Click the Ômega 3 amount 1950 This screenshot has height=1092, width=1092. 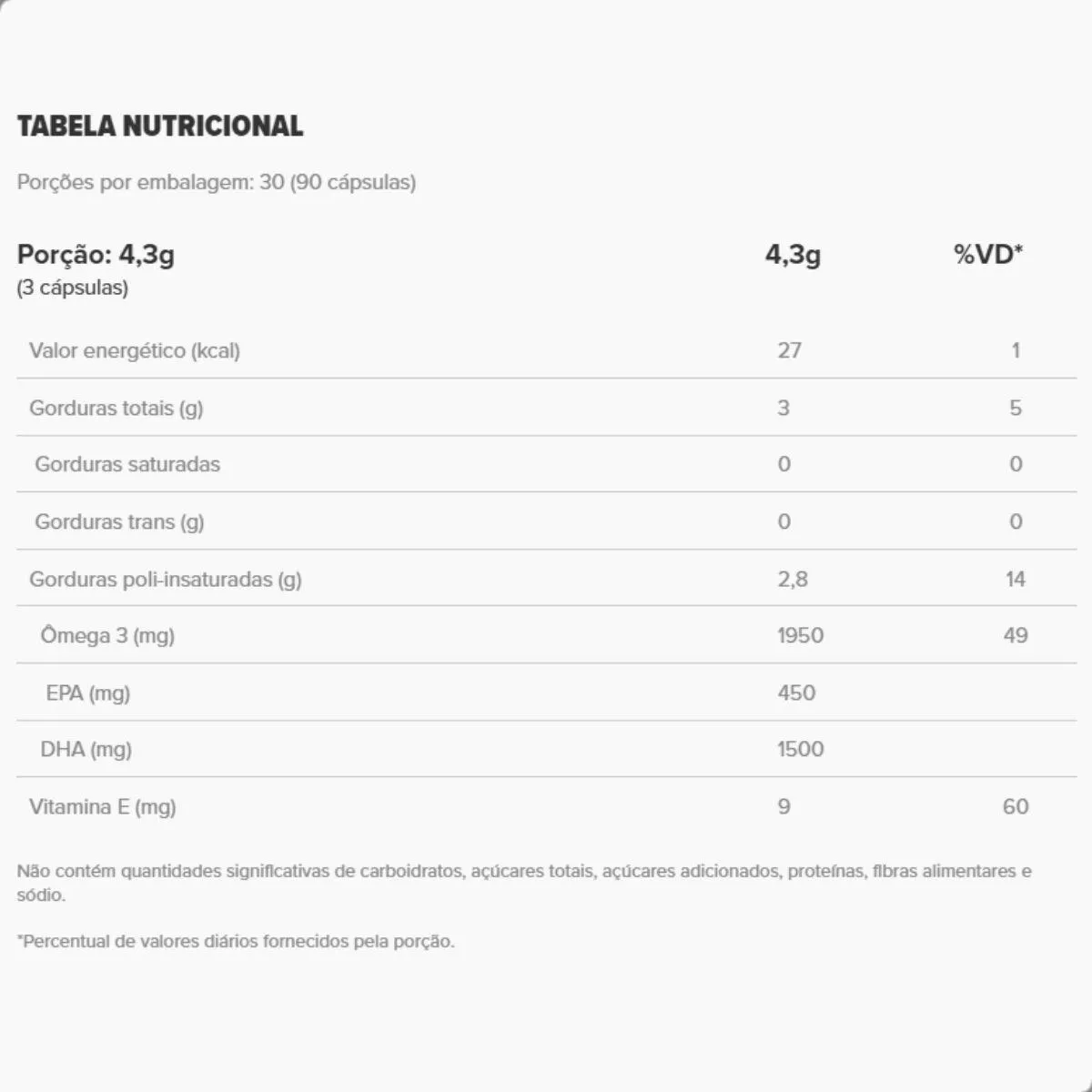point(801,635)
